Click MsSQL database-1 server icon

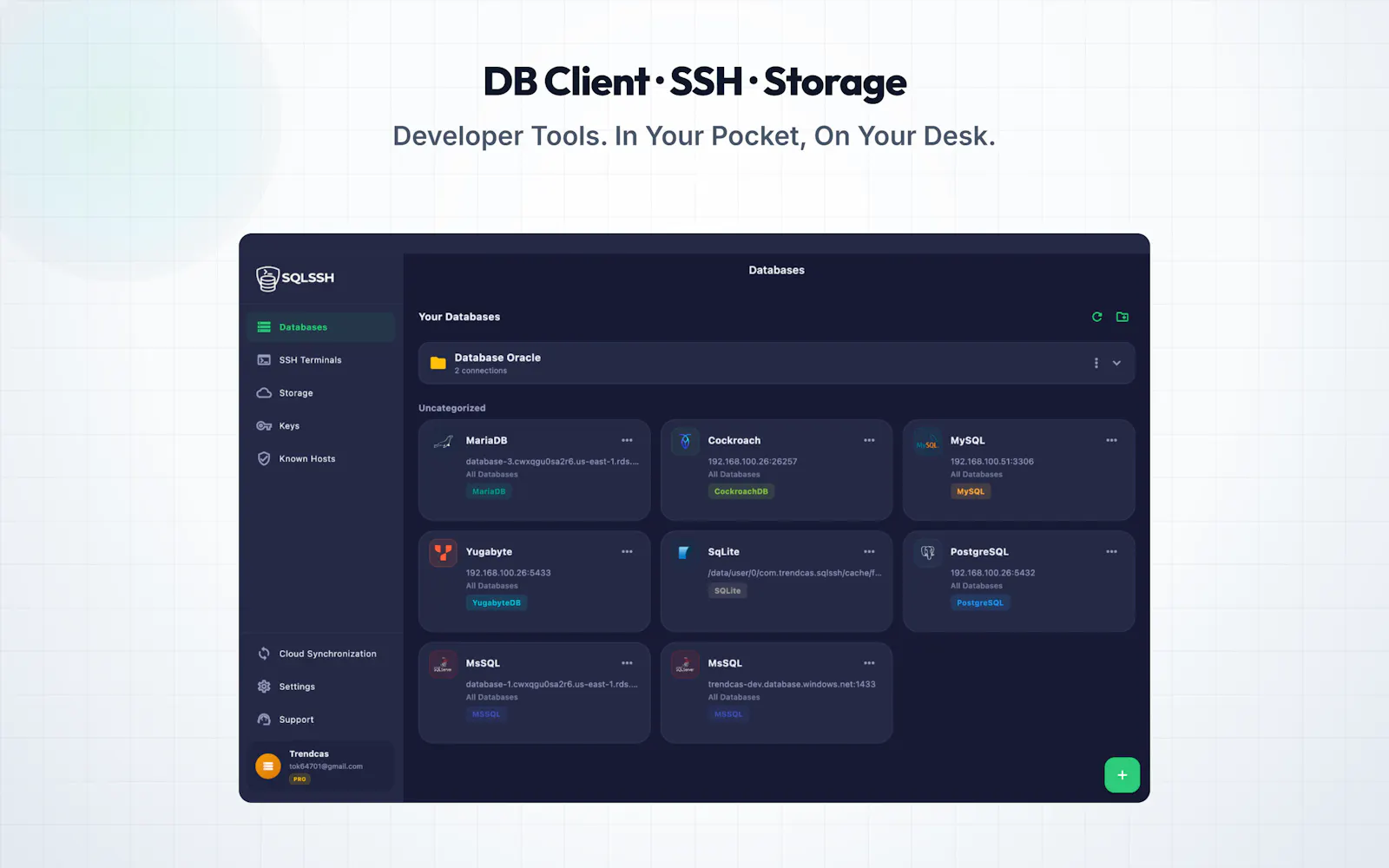(443, 664)
